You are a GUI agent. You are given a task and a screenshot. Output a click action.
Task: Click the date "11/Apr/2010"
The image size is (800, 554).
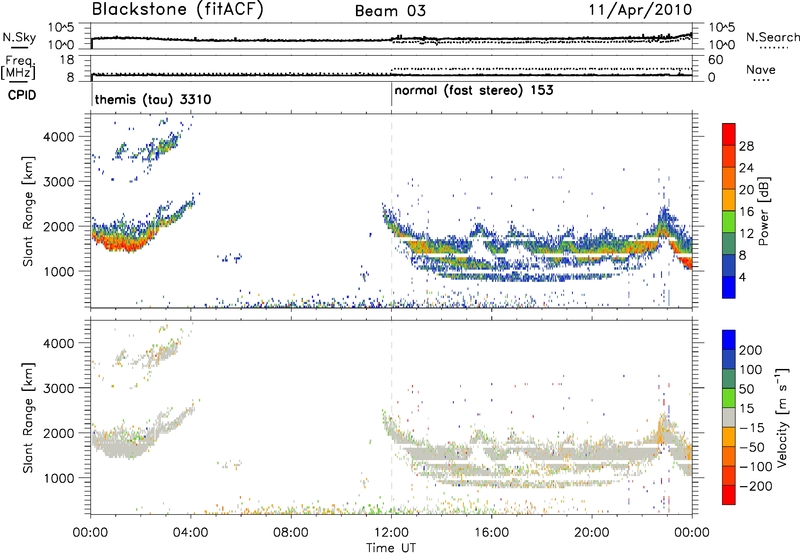coord(640,10)
